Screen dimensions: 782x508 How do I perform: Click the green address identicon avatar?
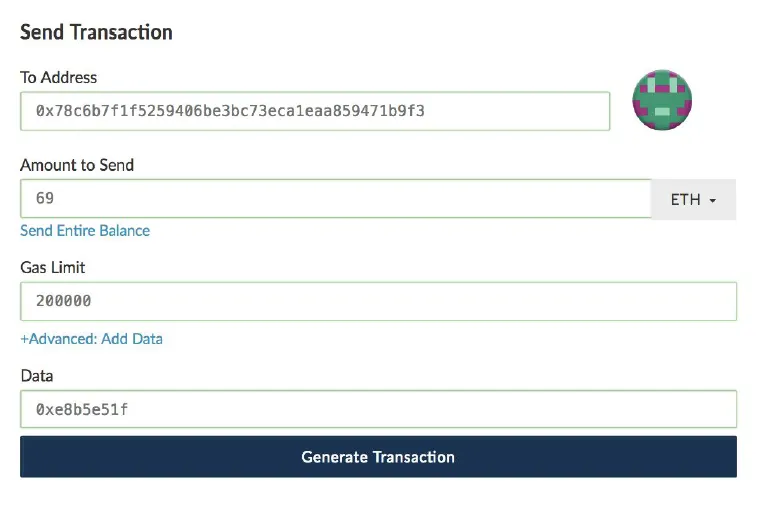click(662, 100)
